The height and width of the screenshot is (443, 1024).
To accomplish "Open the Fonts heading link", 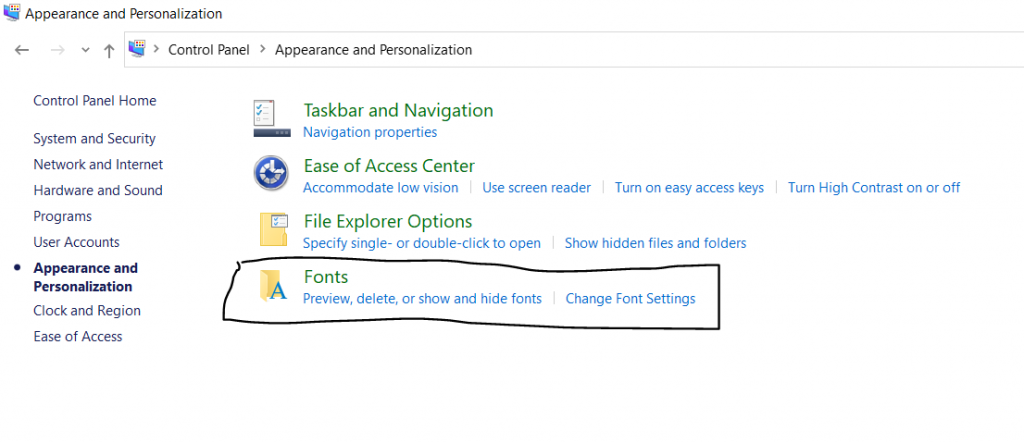I will 325,277.
